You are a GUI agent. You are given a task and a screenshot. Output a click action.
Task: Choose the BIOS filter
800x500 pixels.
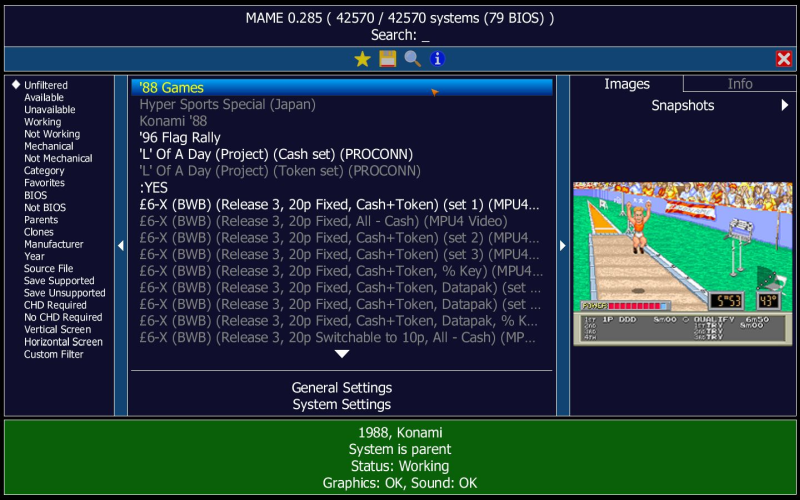[35, 195]
